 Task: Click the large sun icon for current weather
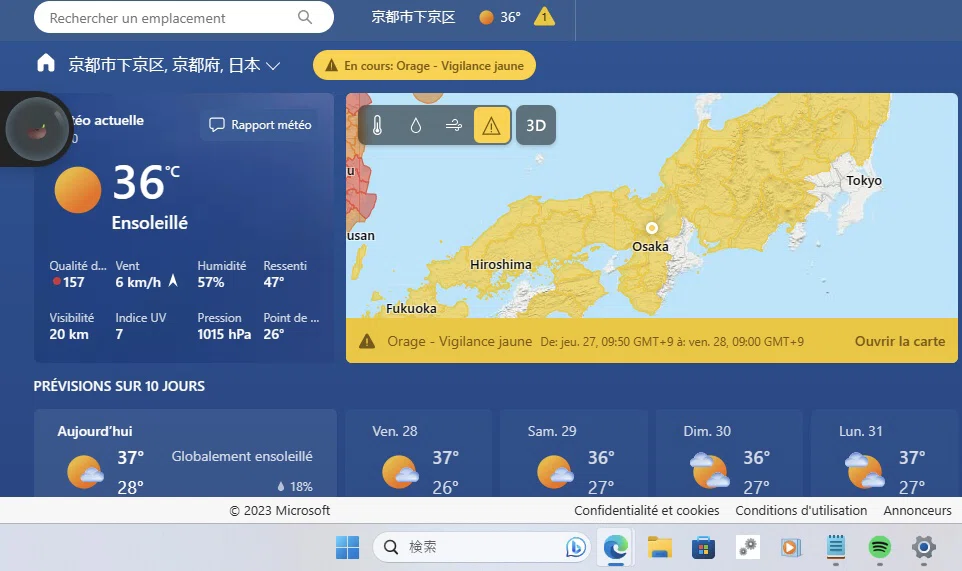click(x=78, y=190)
